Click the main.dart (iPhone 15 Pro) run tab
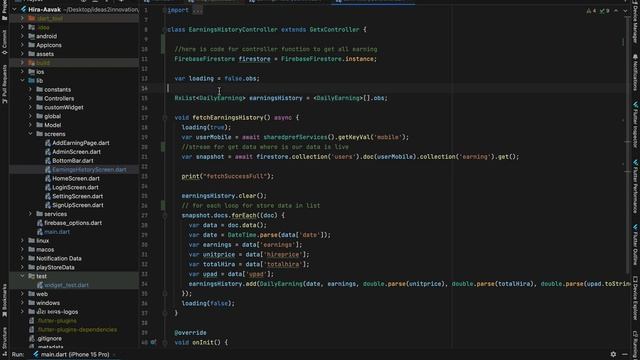This screenshot has width=640, height=360. point(76,354)
